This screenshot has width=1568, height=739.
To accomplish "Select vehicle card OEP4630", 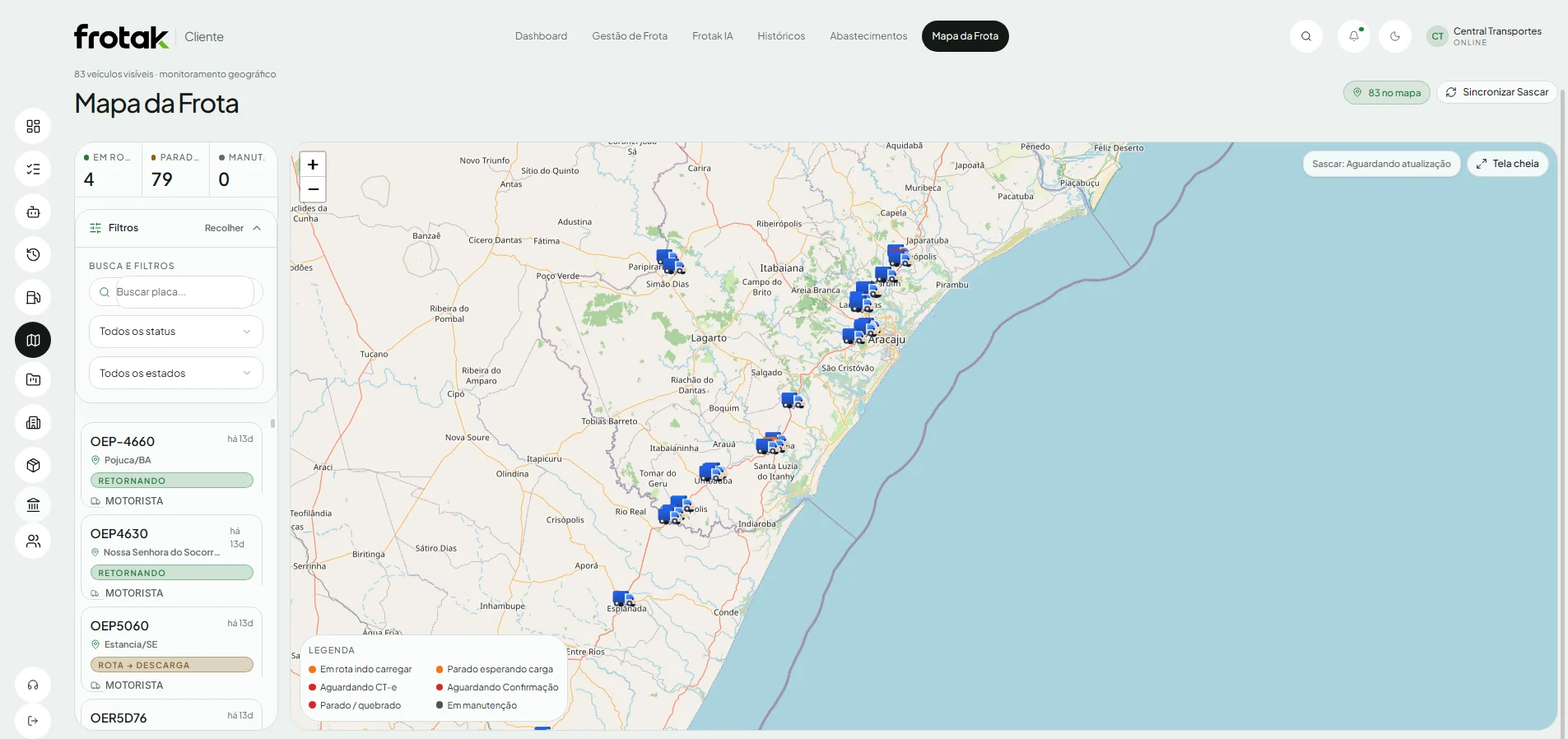I will (171, 558).
